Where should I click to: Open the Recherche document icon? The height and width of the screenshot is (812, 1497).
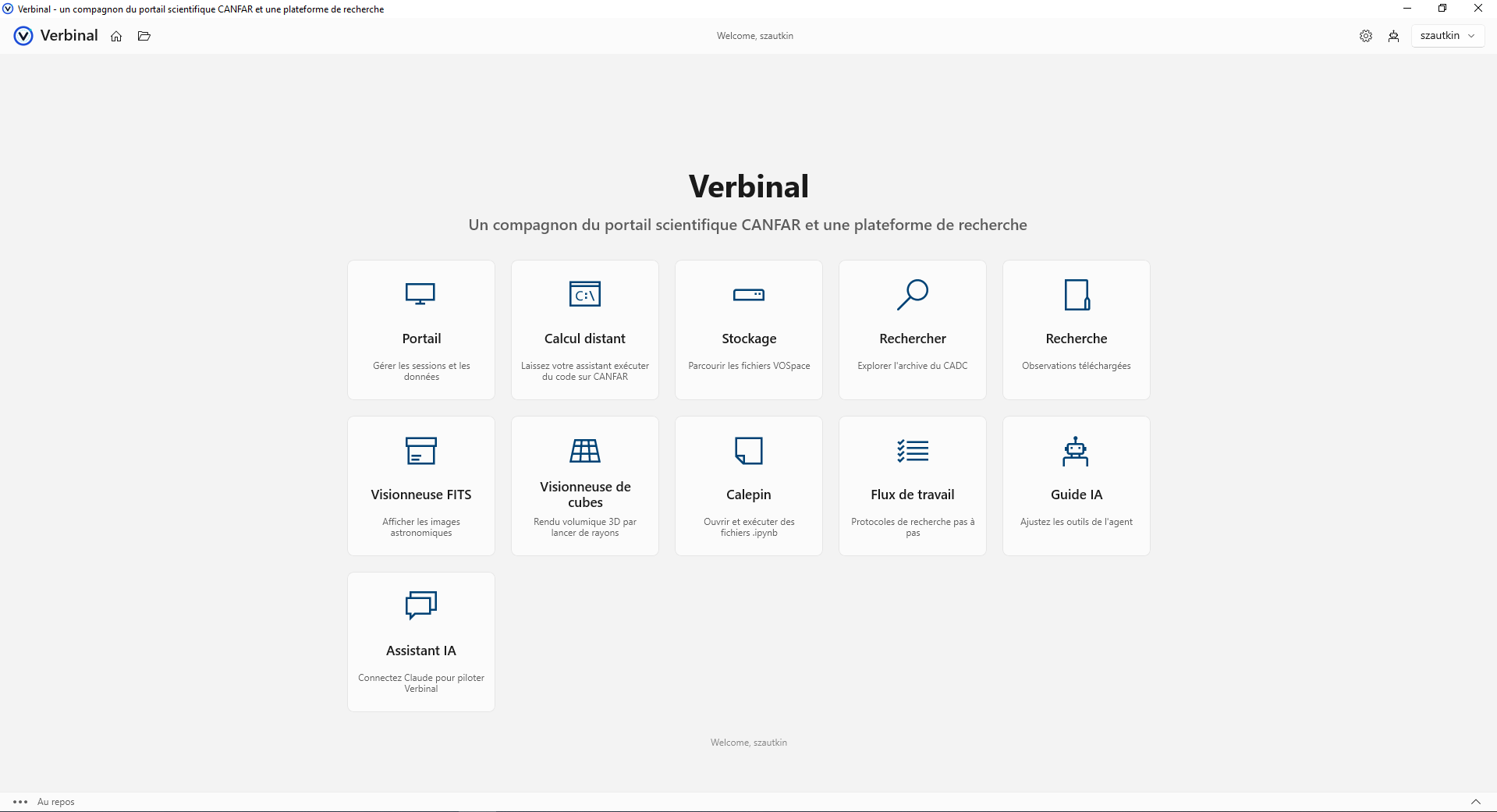pos(1077,295)
